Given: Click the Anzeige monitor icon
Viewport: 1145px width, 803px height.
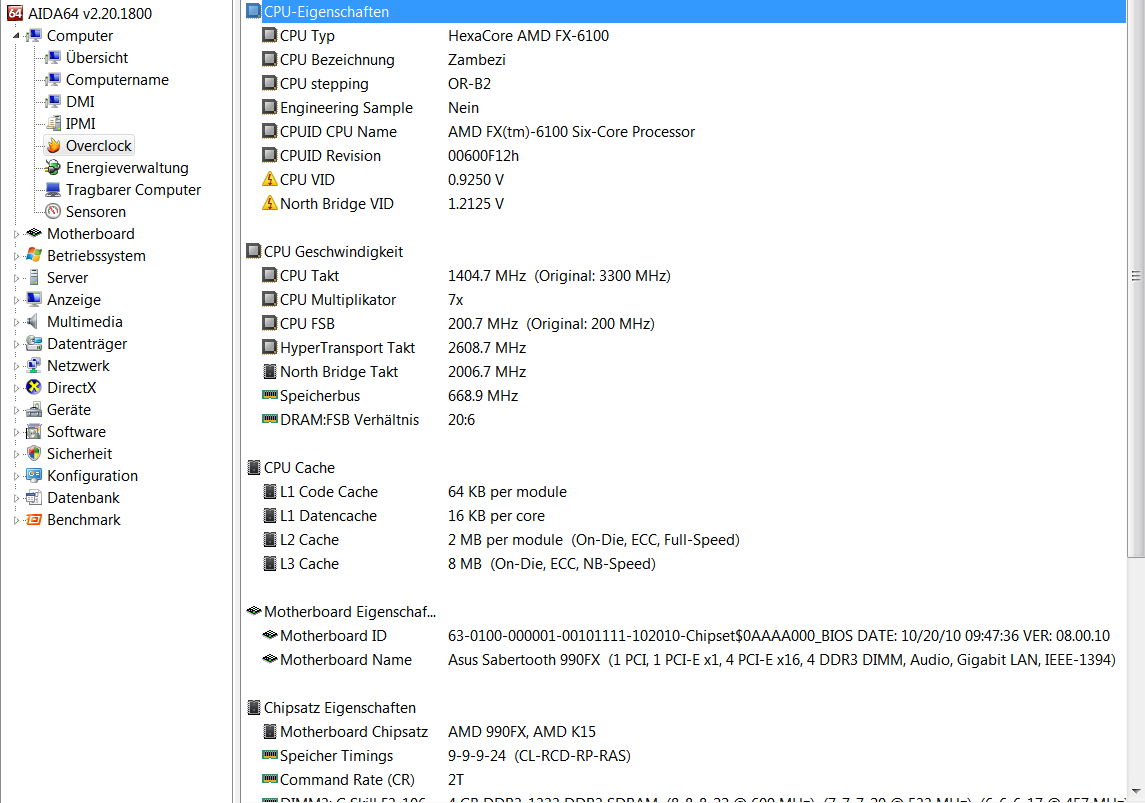Looking at the screenshot, I should [x=34, y=299].
